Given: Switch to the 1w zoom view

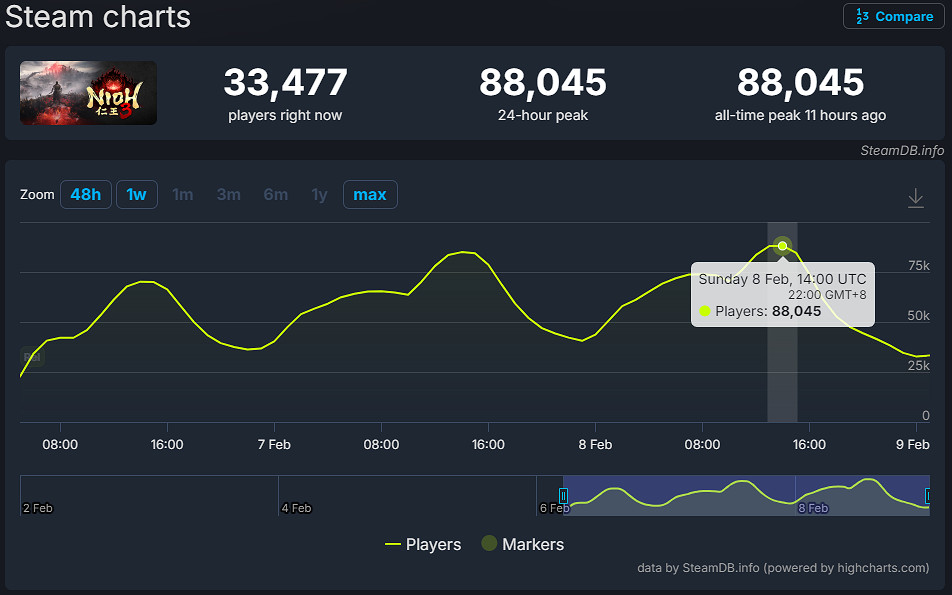Looking at the screenshot, I should [136, 194].
